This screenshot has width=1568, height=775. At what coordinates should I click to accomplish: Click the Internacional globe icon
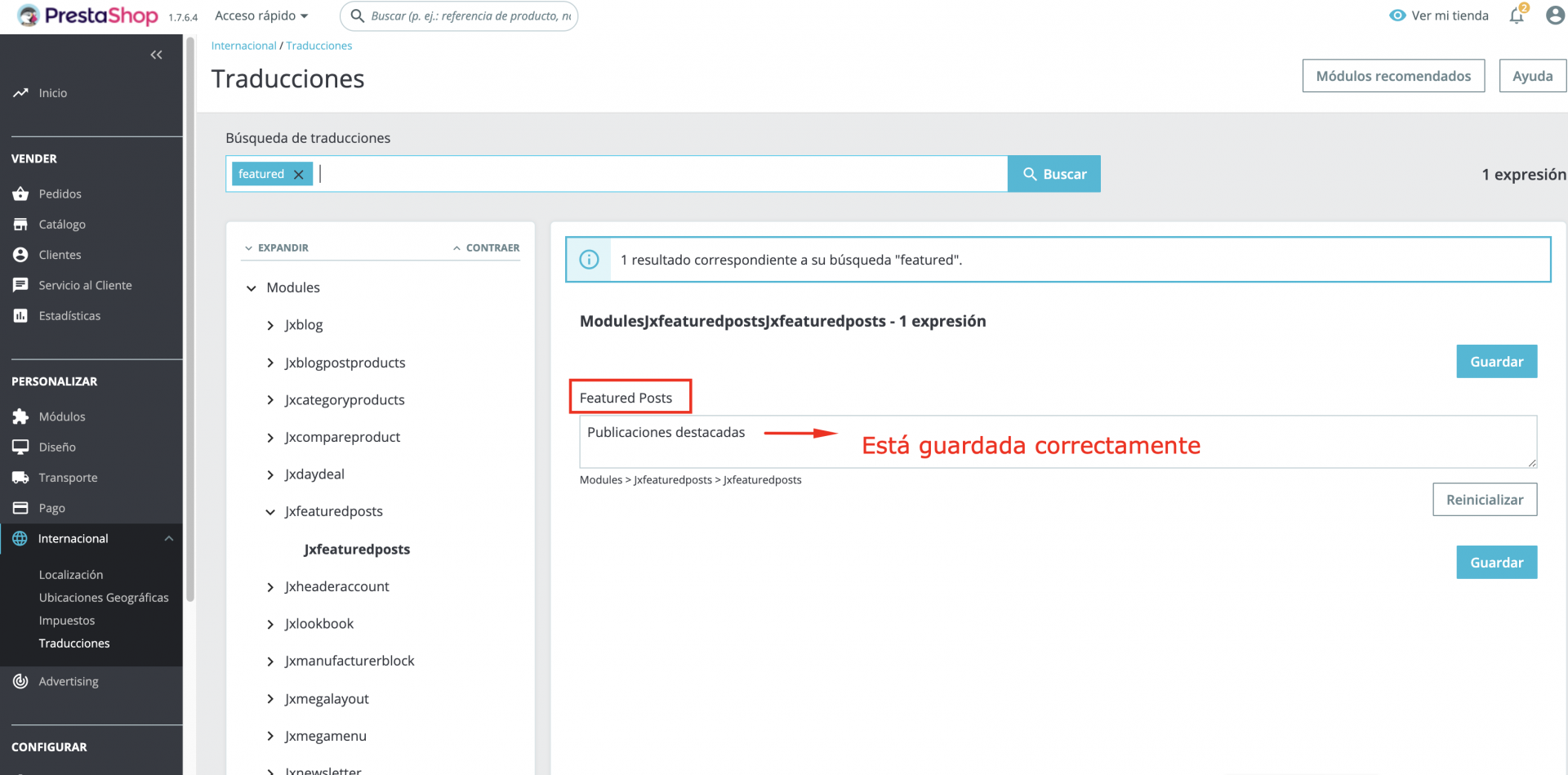[20, 538]
